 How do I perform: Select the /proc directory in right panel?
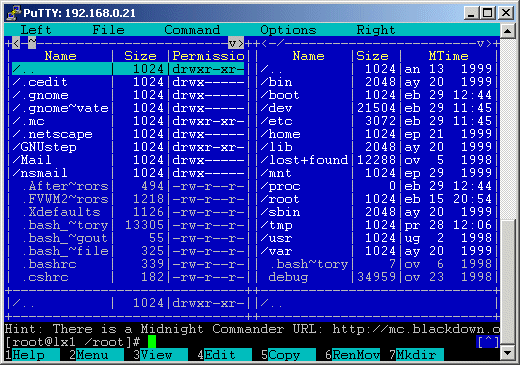coord(376,186)
